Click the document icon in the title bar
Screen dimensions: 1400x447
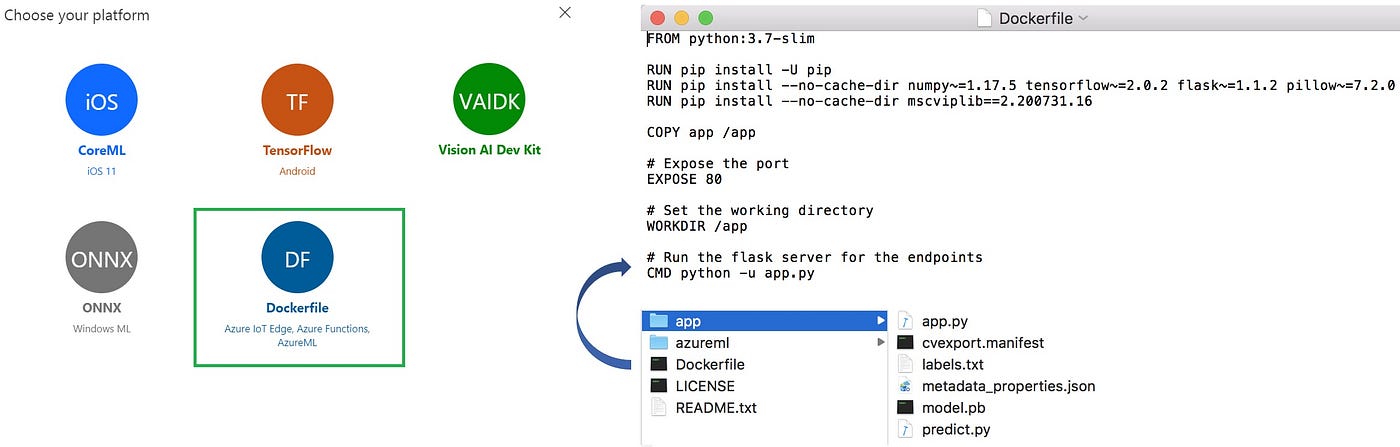[x=984, y=17]
